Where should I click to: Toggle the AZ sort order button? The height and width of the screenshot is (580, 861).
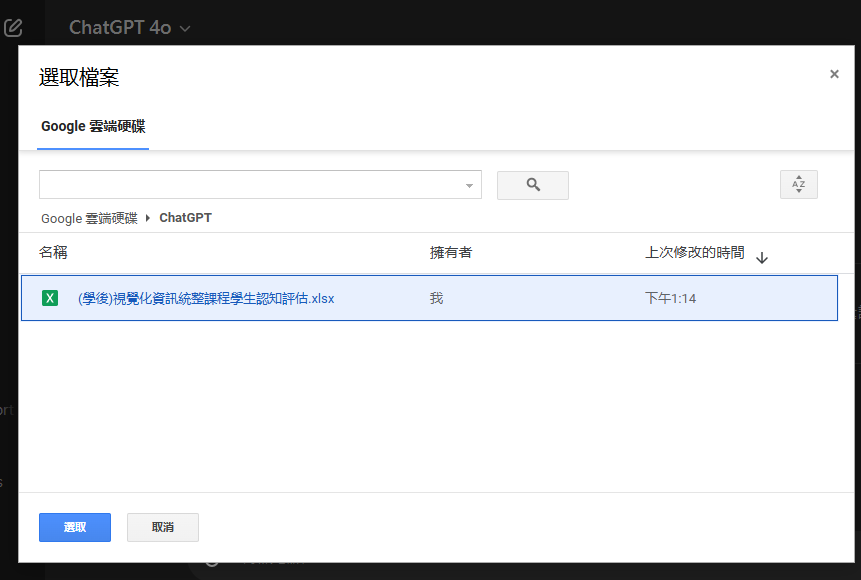(798, 185)
